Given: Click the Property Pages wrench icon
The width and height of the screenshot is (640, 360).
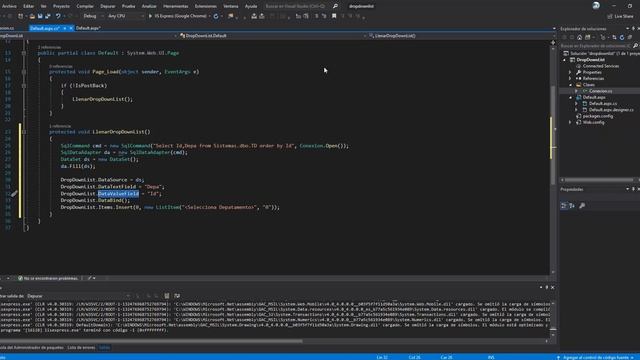Looking at the screenshot, I should coord(582,206).
